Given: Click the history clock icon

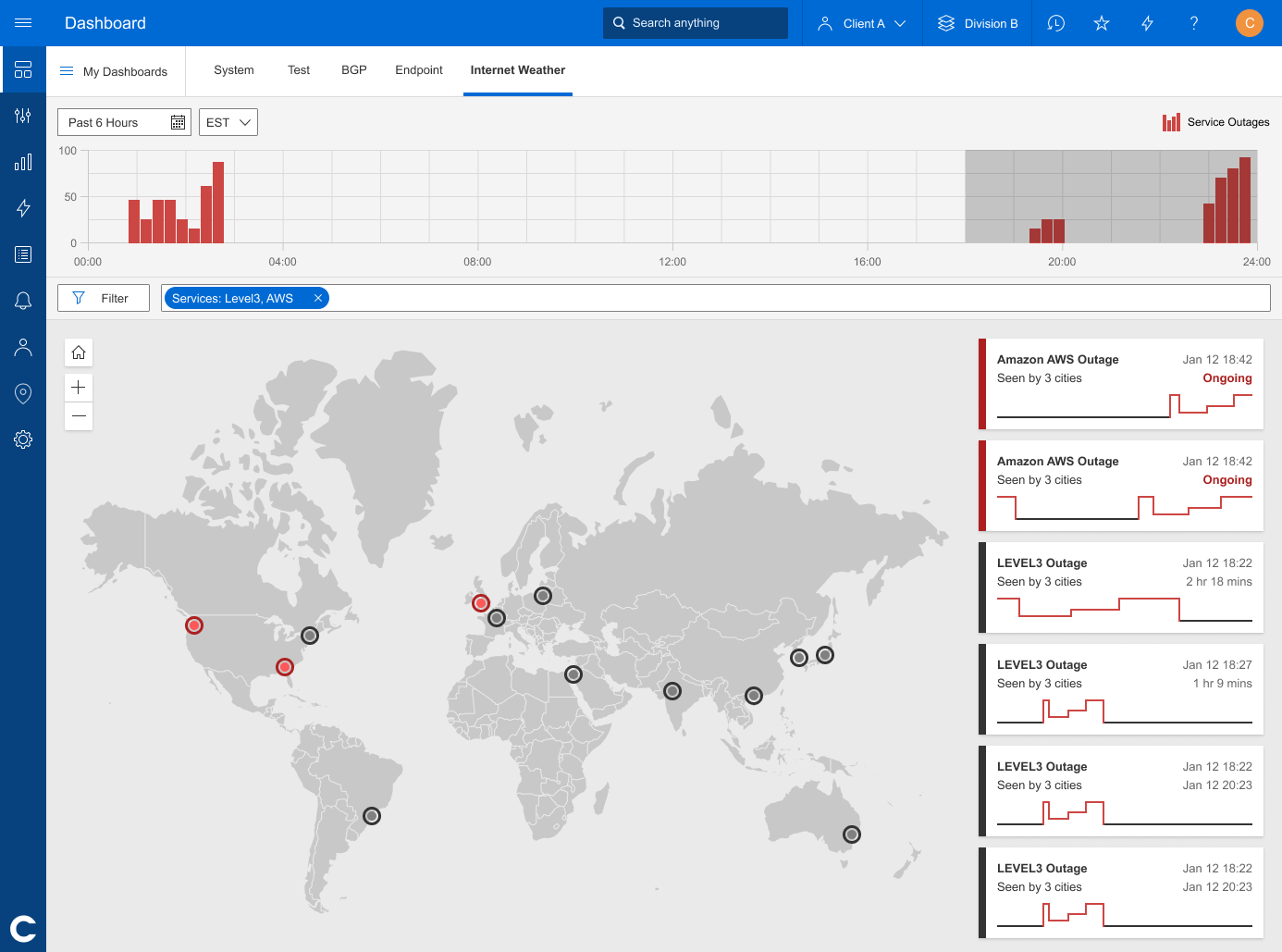Looking at the screenshot, I should [1055, 23].
